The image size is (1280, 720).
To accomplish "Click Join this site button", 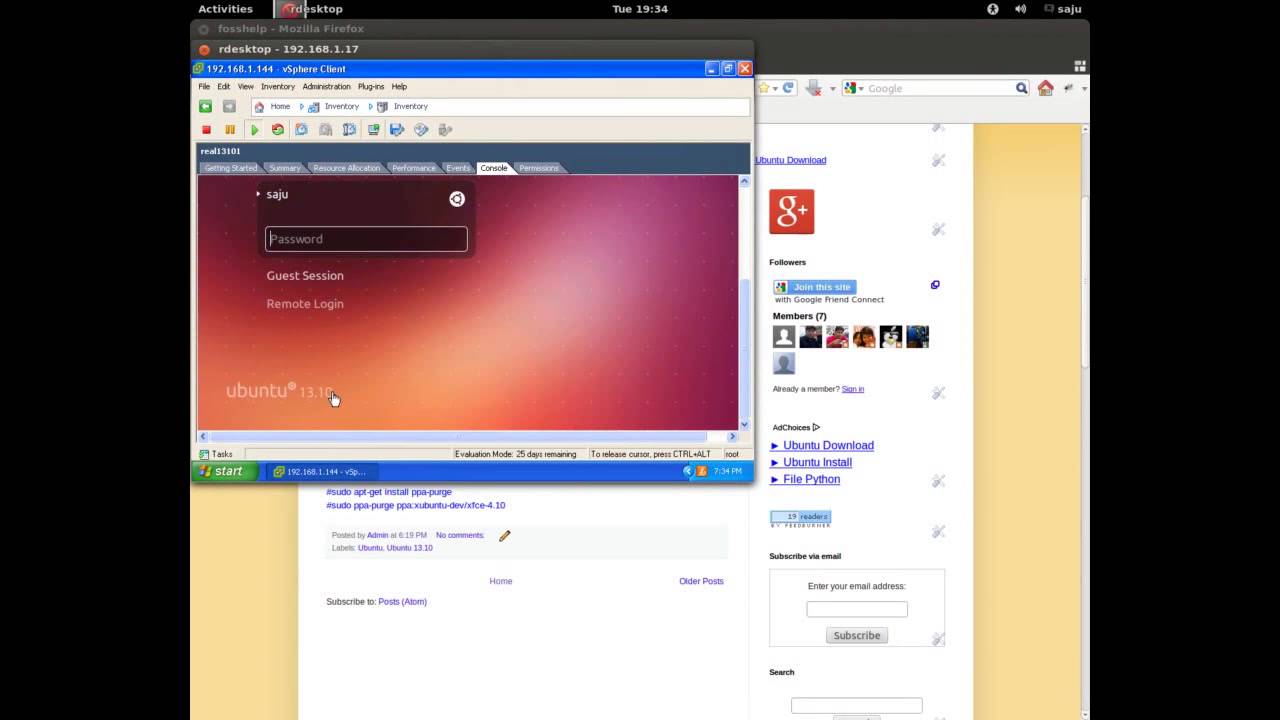I will (x=815, y=287).
